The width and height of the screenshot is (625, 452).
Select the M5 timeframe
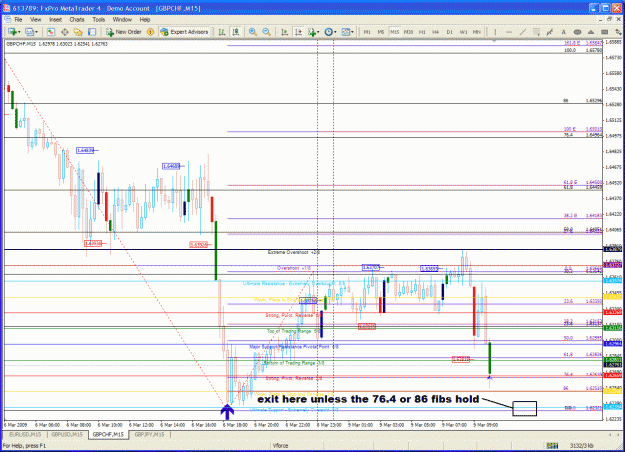(381, 32)
